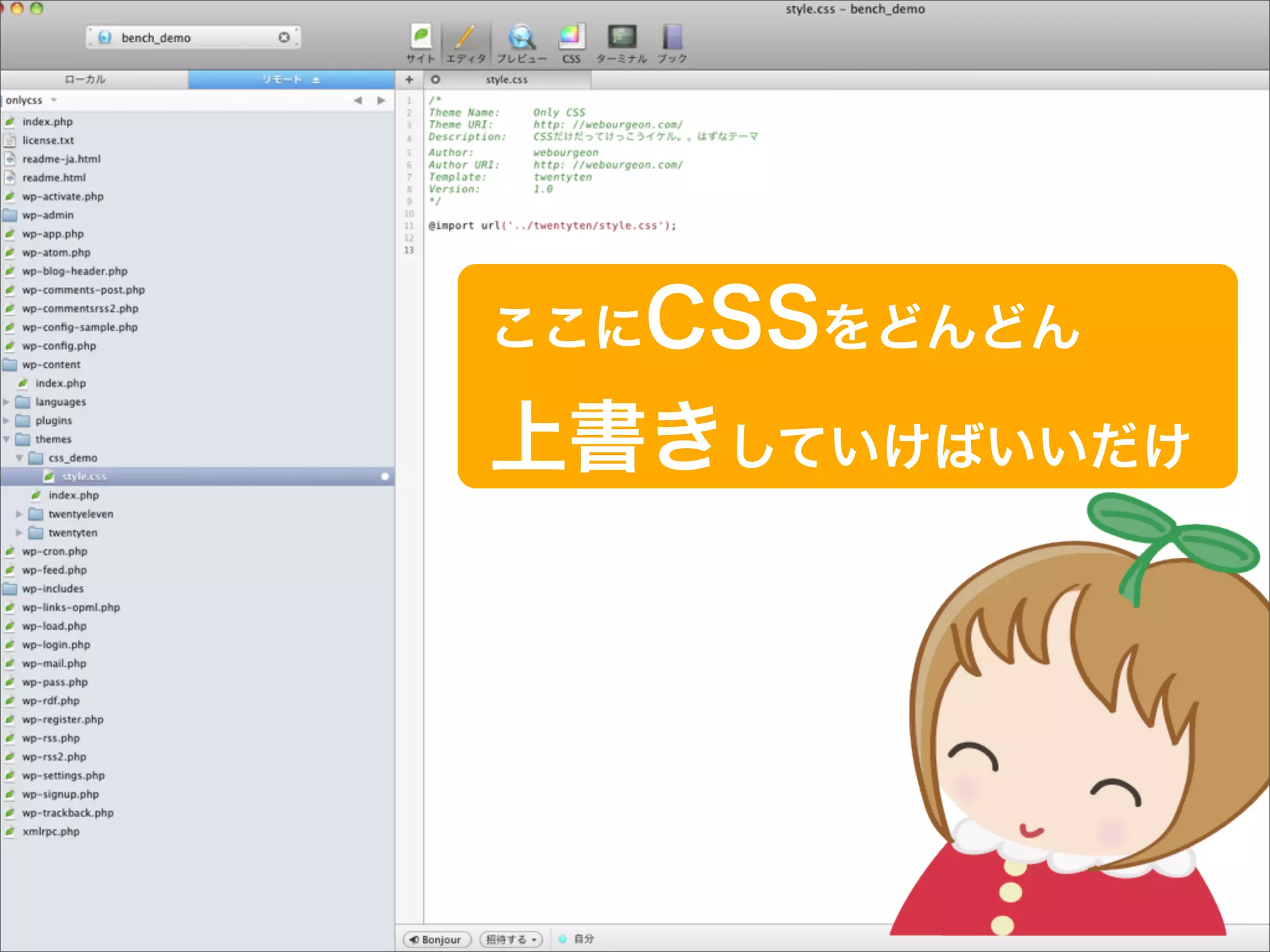Click in the bench_demo site field
This screenshot has height=952, width=1270.
coord(193,37)
